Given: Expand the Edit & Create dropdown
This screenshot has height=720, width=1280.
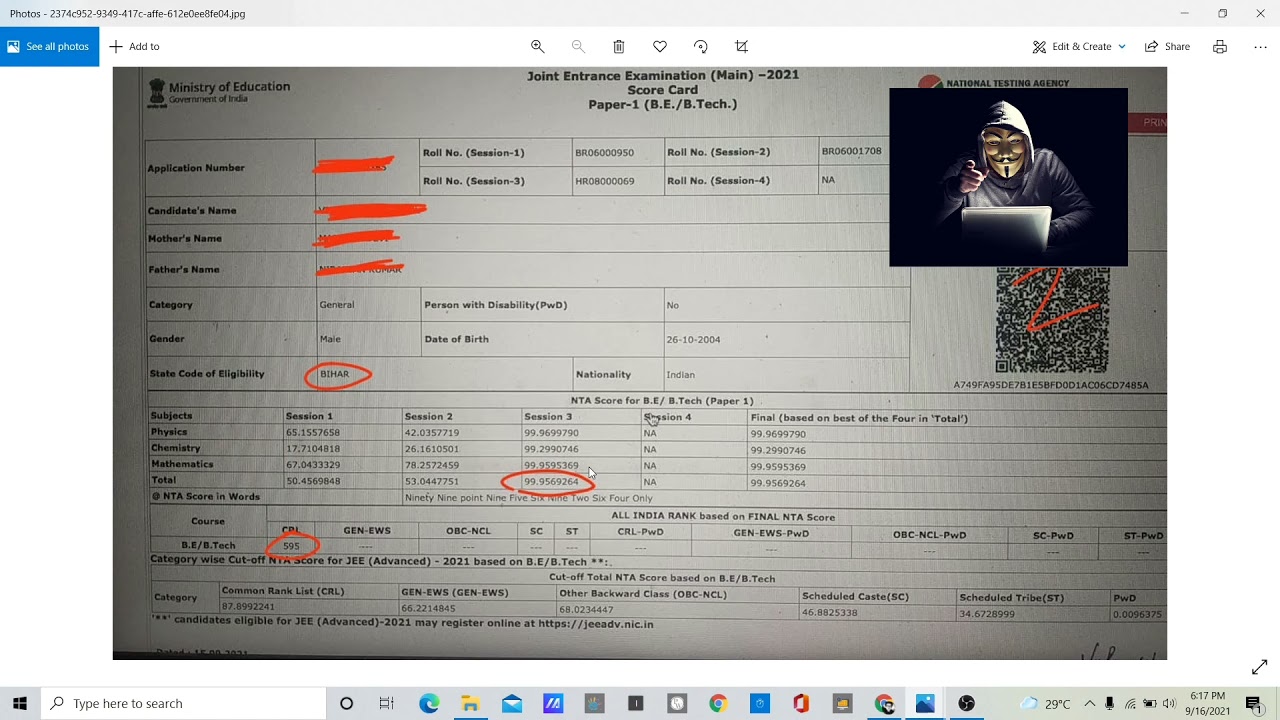Looking at the screenshot, I should (1079, 46).
